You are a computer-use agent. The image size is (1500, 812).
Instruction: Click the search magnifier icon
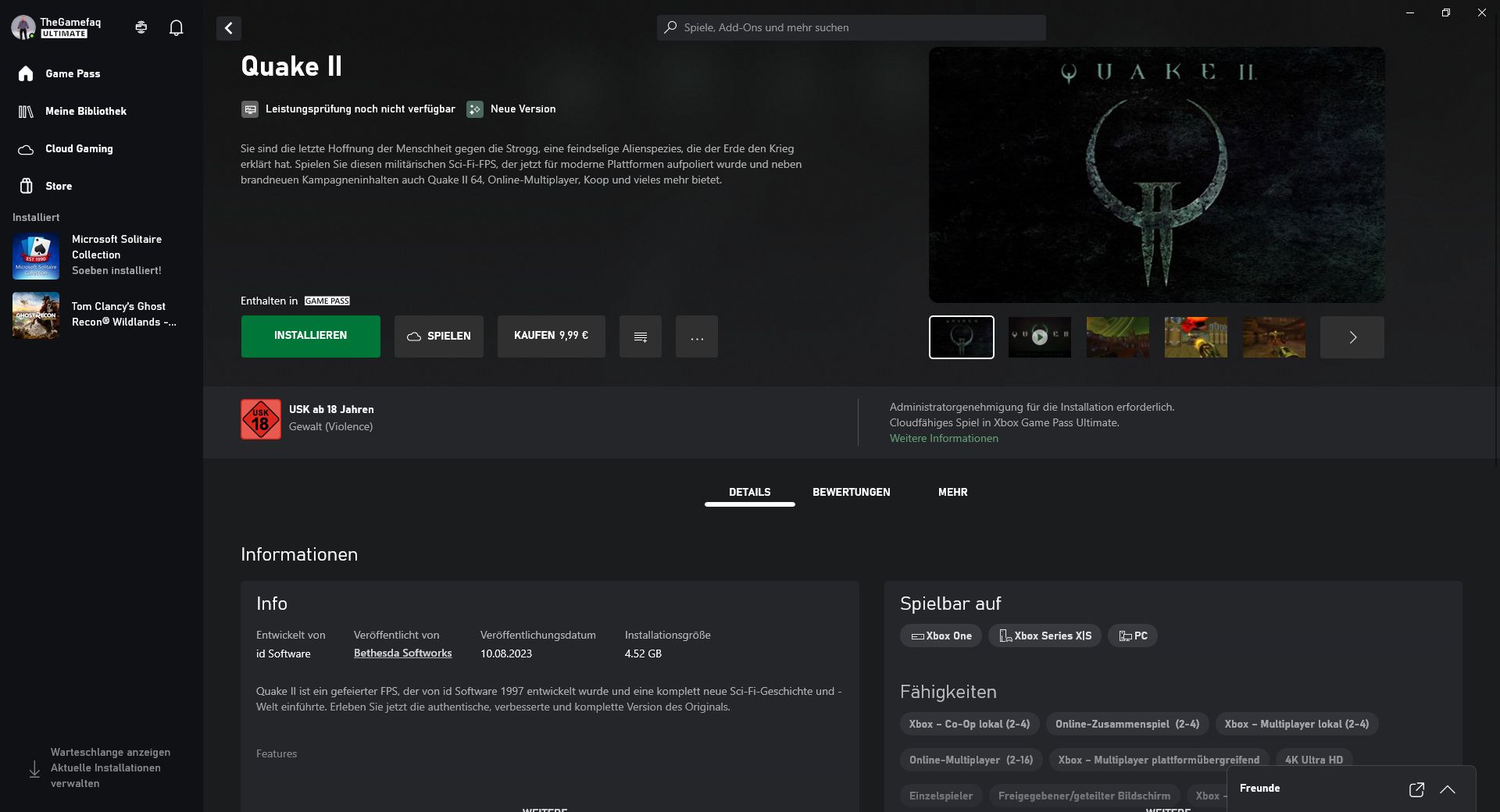670,27
